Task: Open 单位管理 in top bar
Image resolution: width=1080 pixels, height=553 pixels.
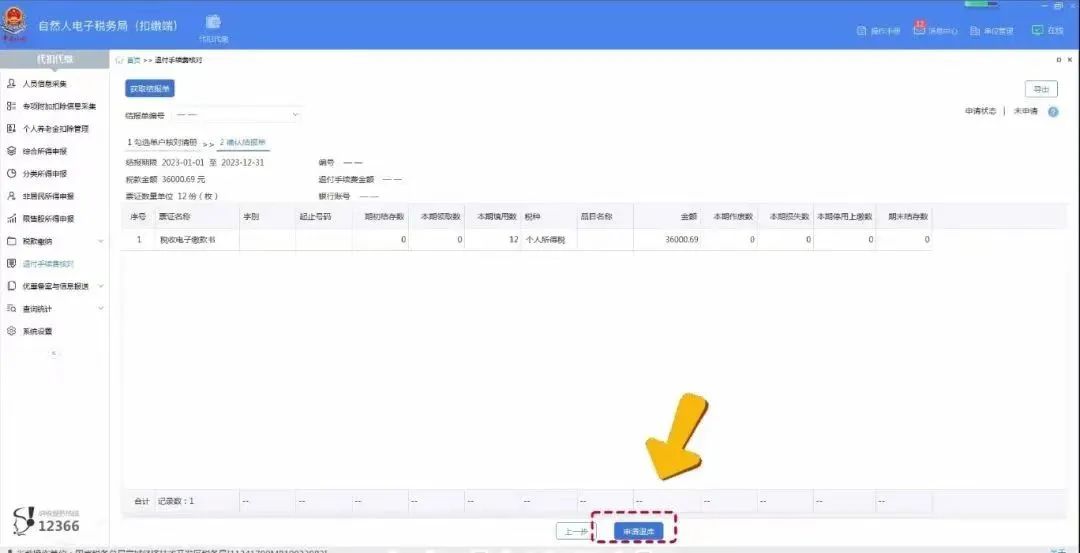Action: (x=991, y=31)
